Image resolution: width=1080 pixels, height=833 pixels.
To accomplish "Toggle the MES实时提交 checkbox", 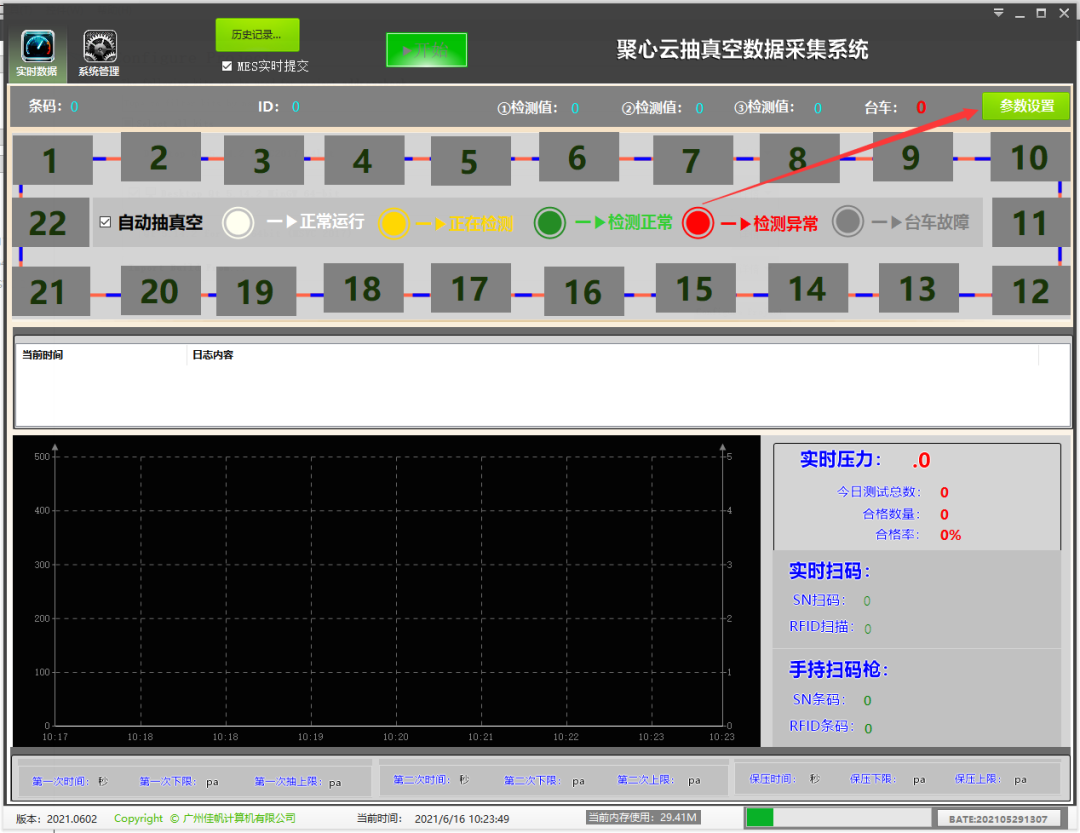I will click(227, 66).
